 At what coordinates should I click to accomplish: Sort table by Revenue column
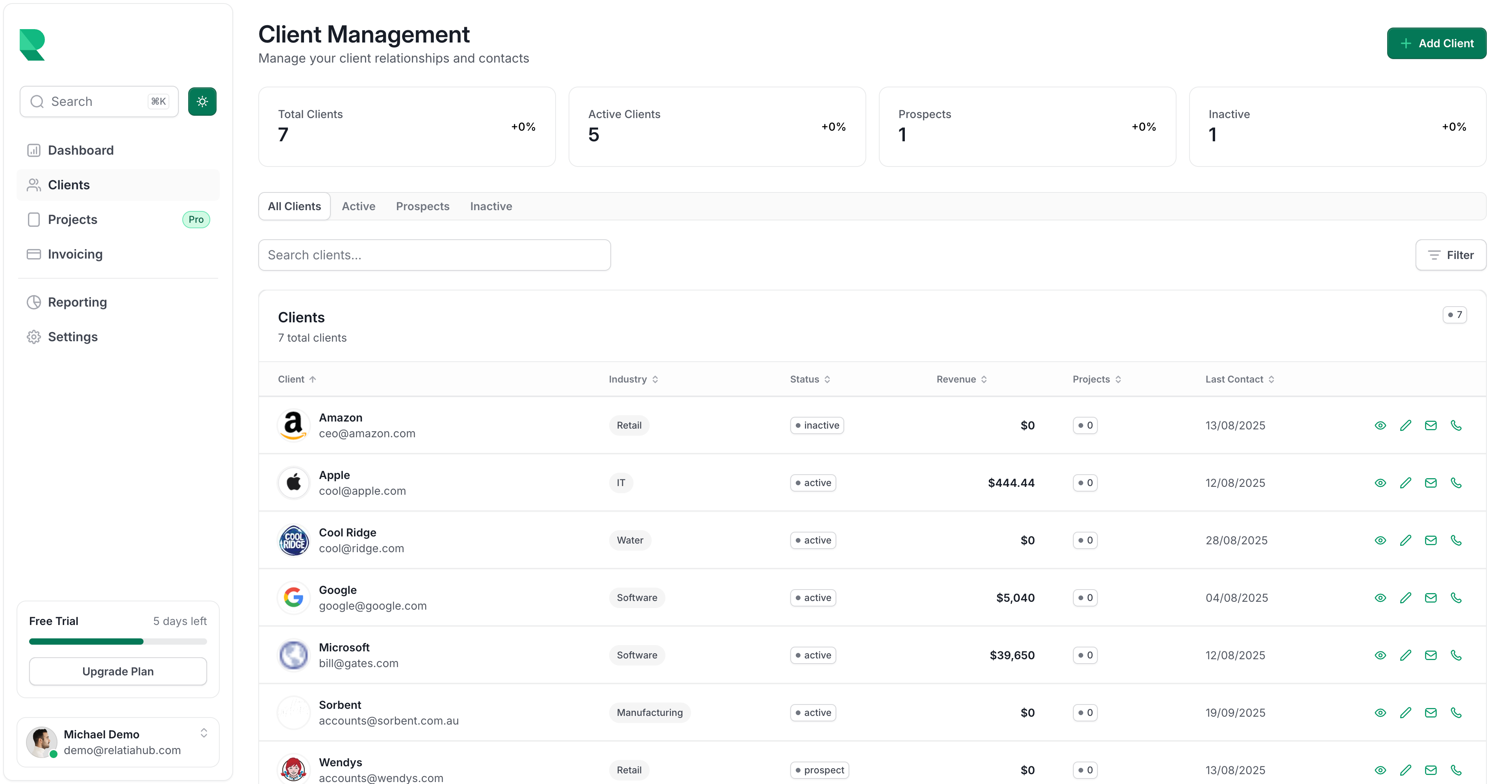[962, 379]
